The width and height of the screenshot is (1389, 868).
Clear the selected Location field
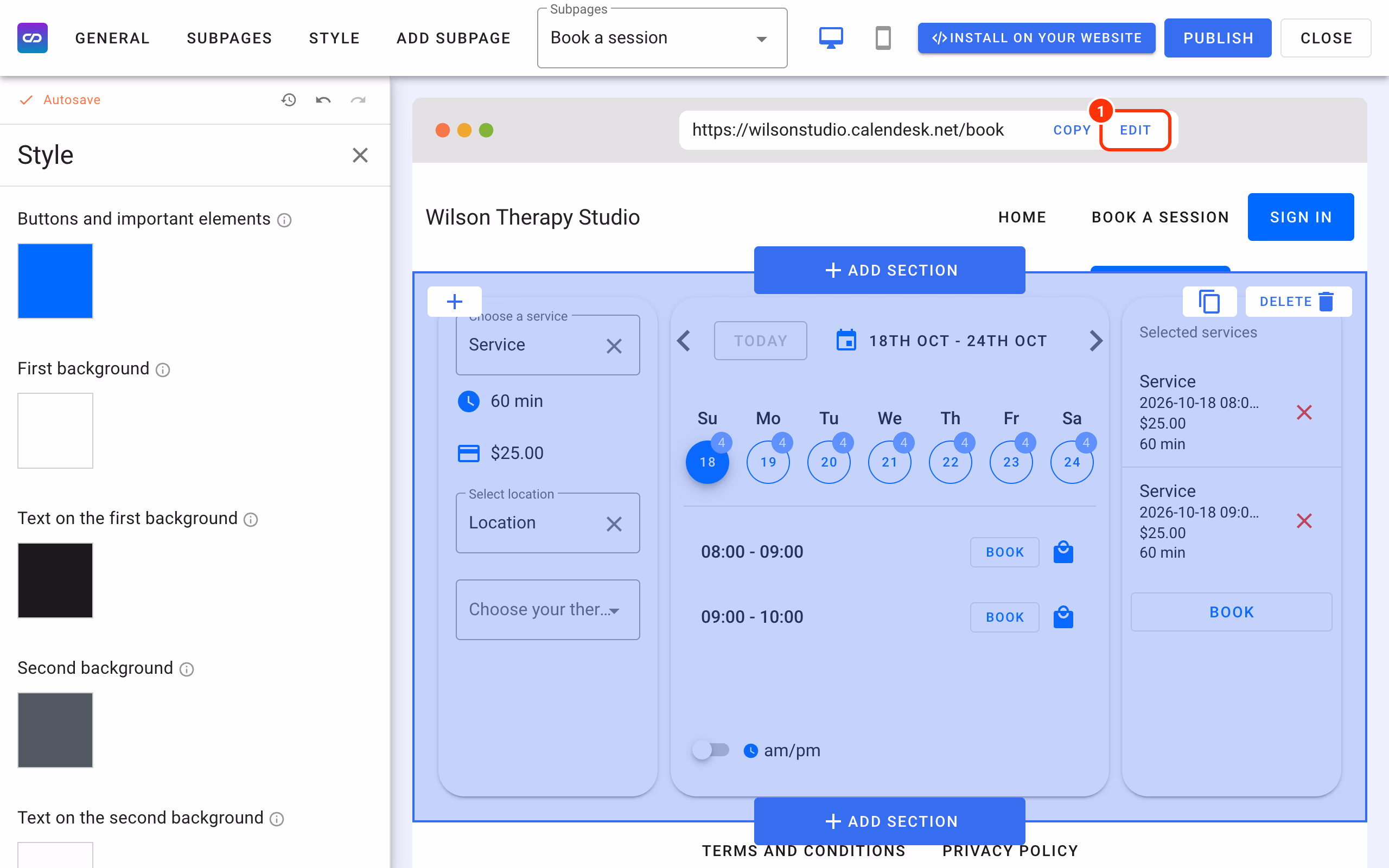pyautogui.click(x=614, y=524)
